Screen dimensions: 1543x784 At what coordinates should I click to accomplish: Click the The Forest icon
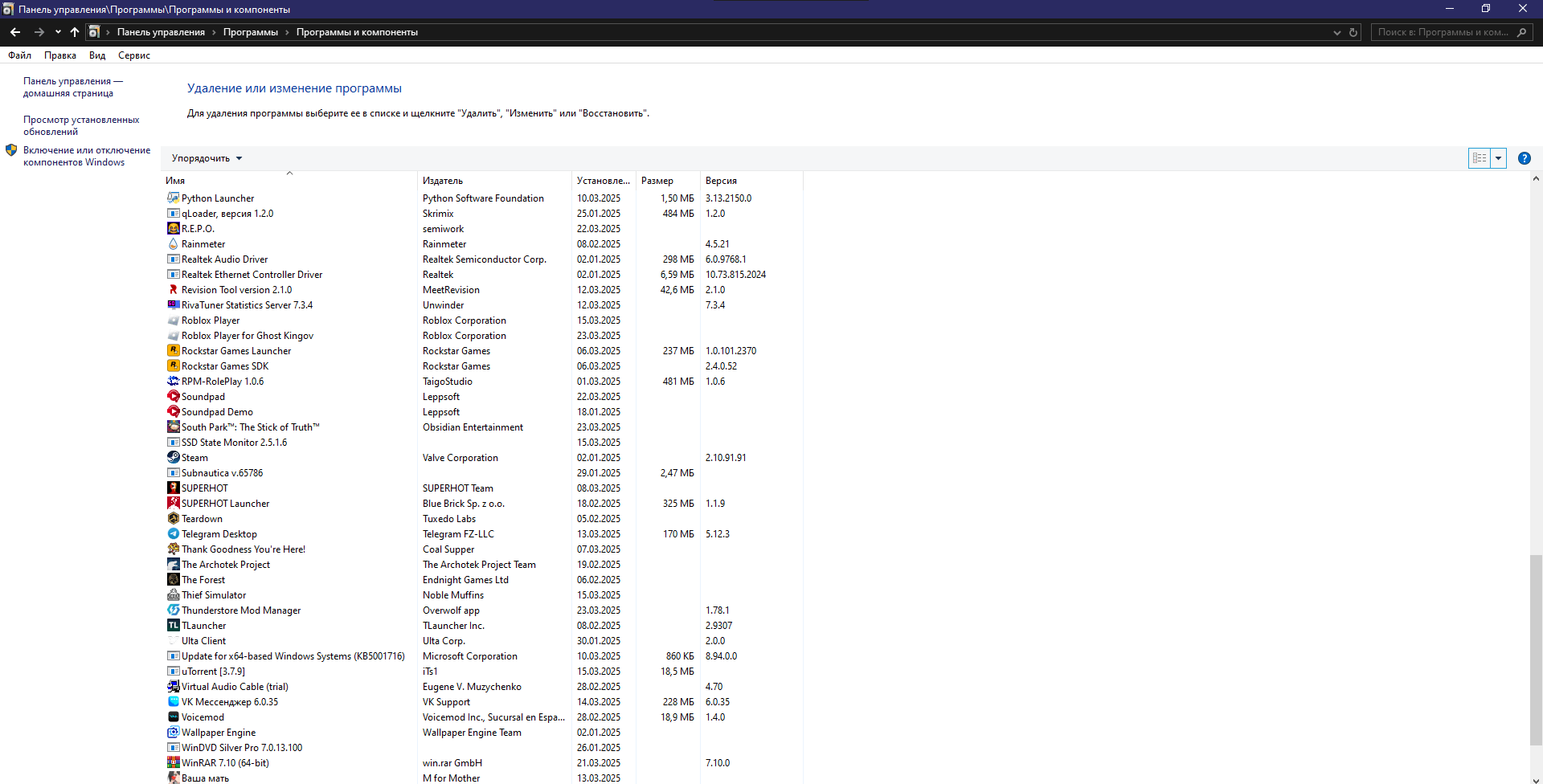173,580
